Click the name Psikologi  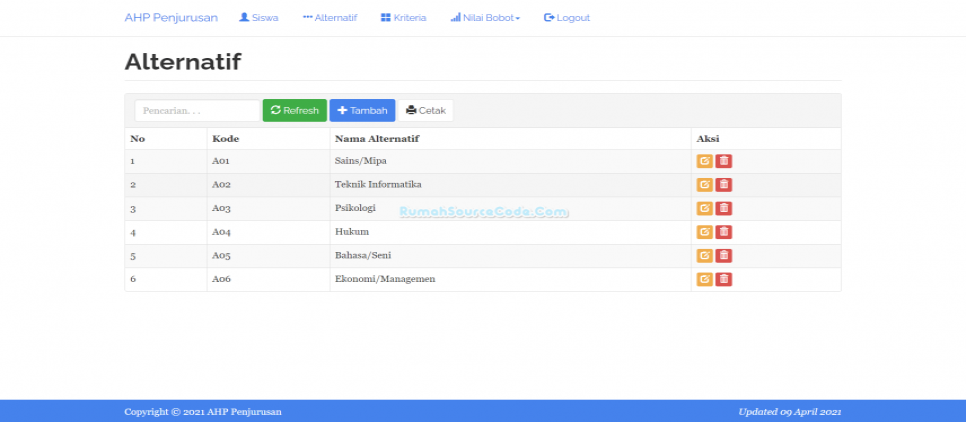click(355, 208)
